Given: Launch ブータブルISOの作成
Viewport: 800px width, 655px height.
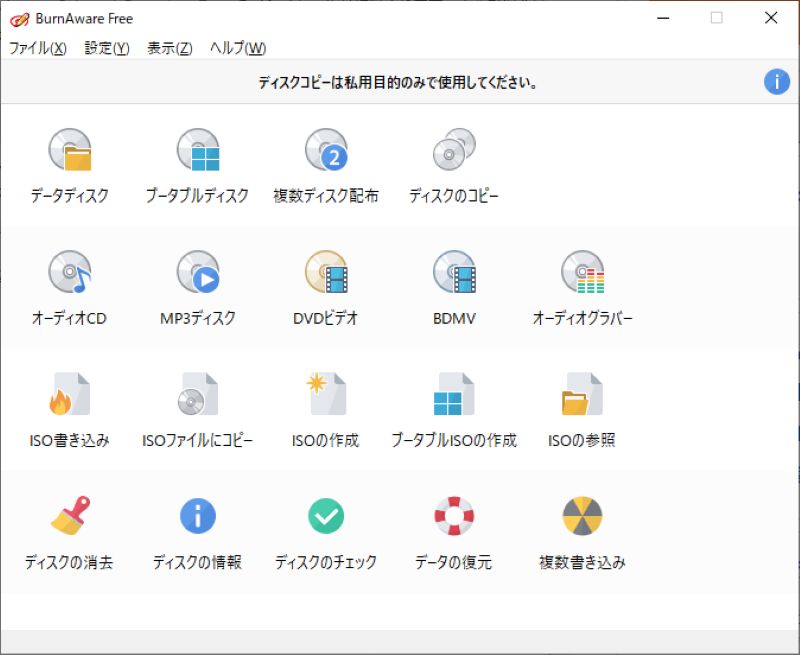Looking at the screenshot, I should (451, 398).
